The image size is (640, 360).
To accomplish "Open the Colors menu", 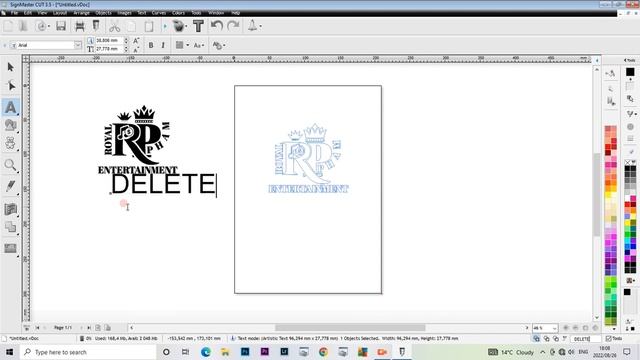I will [x=178, y=13].
